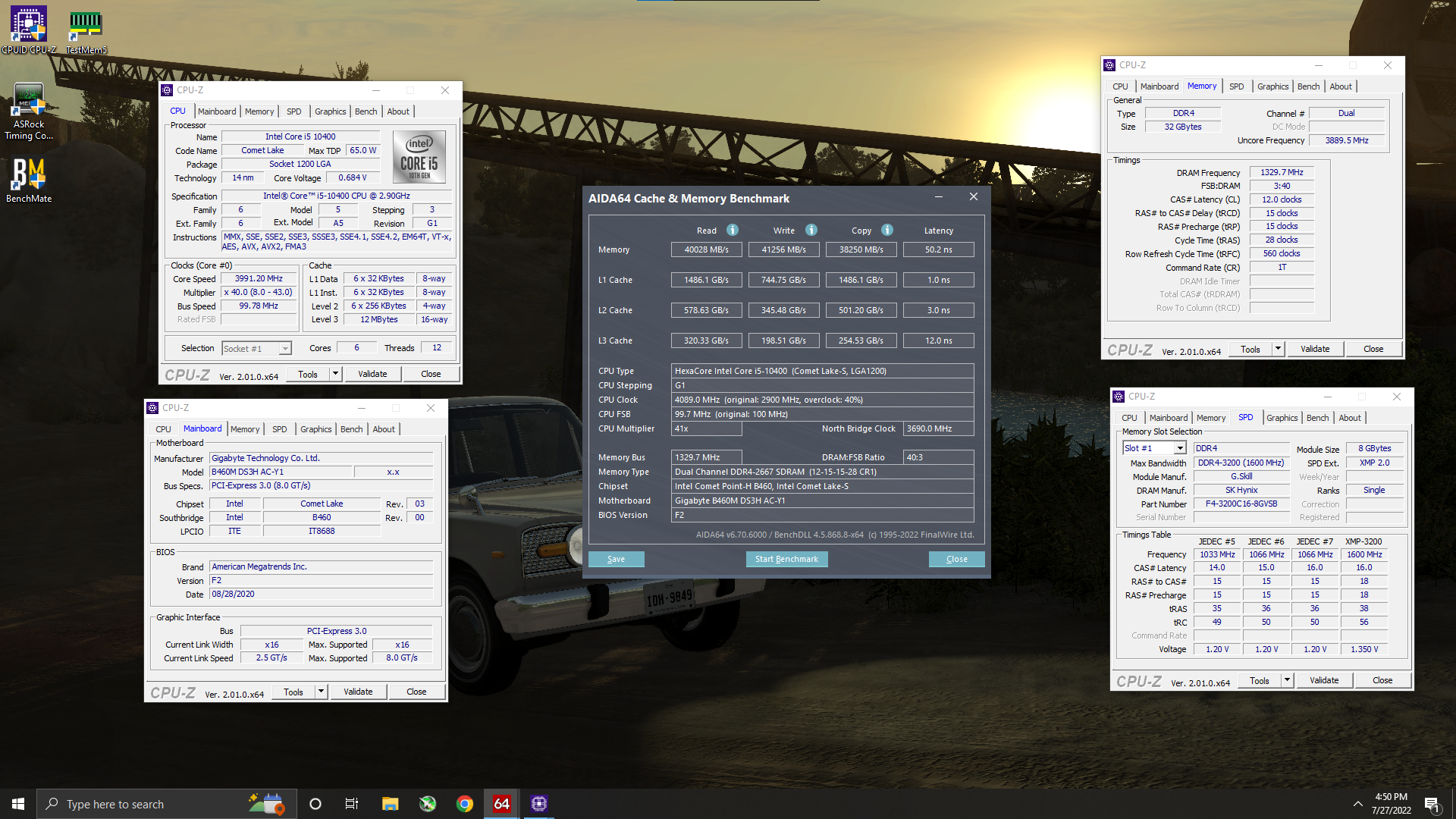This screenshot has width=1456, height=819.
Task: Click CPU-Z title icon in the Mainboard tab window
Action: tap(152, 408)
